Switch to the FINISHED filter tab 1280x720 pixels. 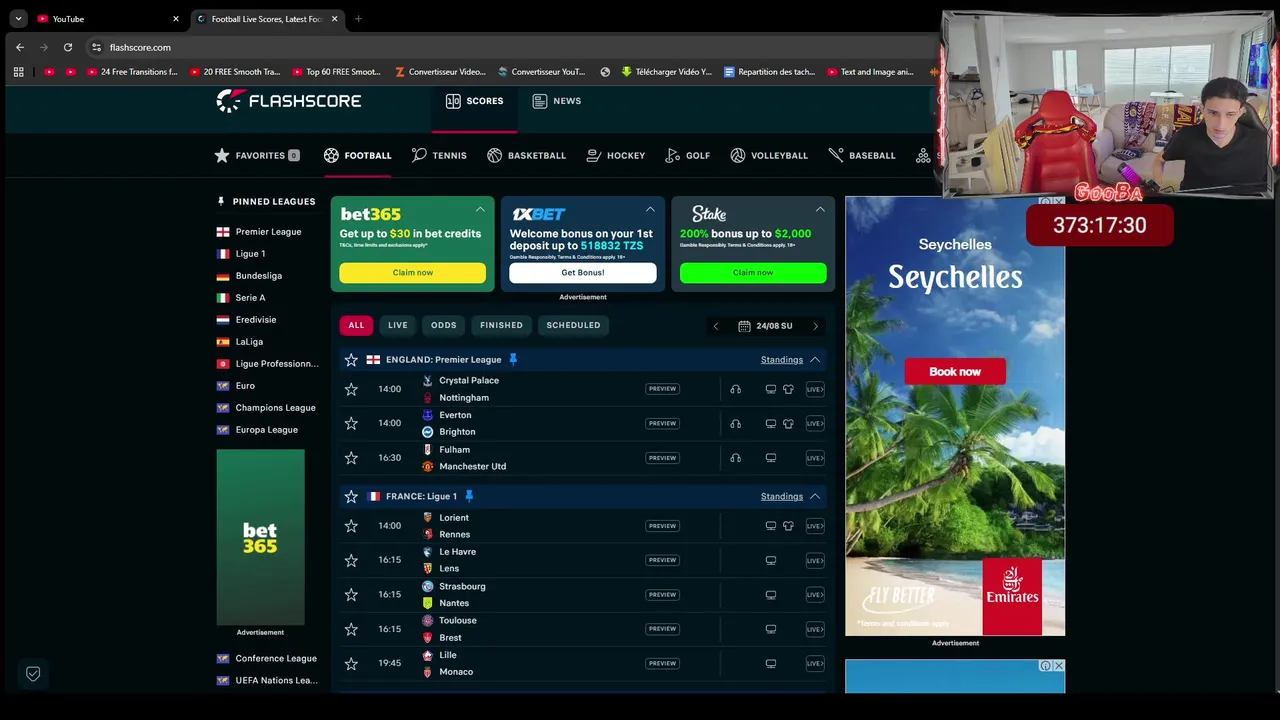501,325
